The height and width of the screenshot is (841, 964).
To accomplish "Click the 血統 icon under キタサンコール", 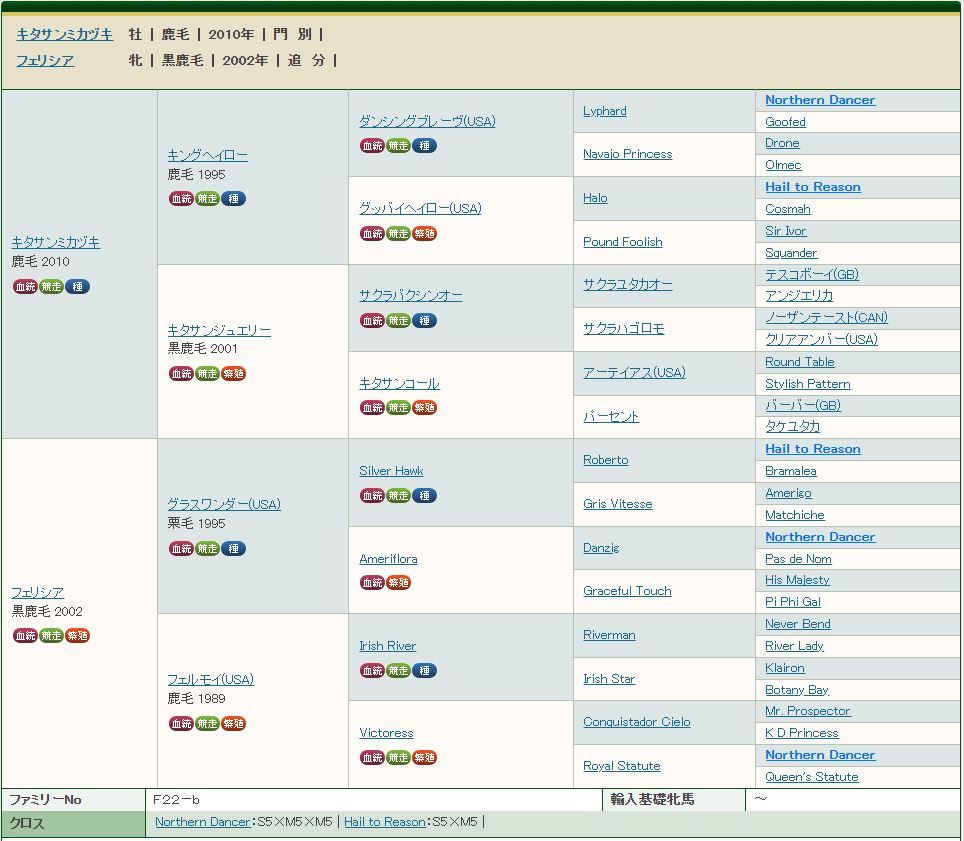I will coord(372,408).
